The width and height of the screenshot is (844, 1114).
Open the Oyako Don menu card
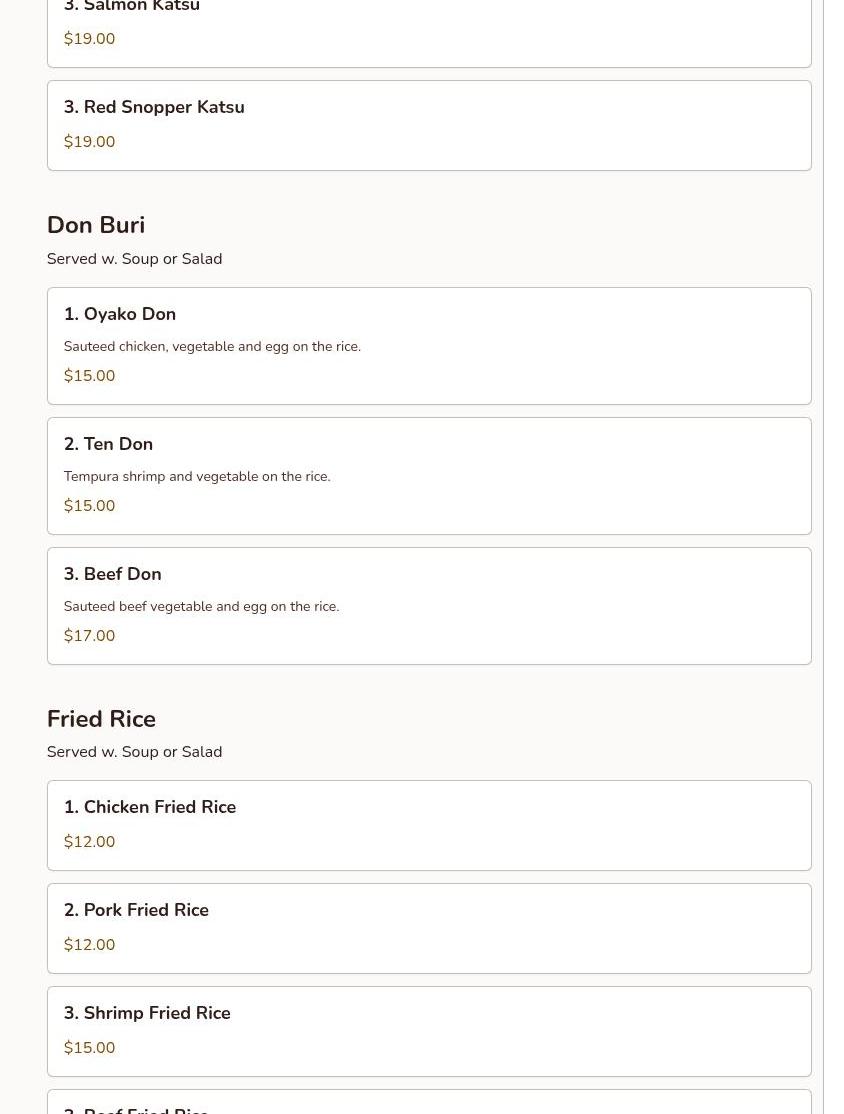click(x=429, y=346)
